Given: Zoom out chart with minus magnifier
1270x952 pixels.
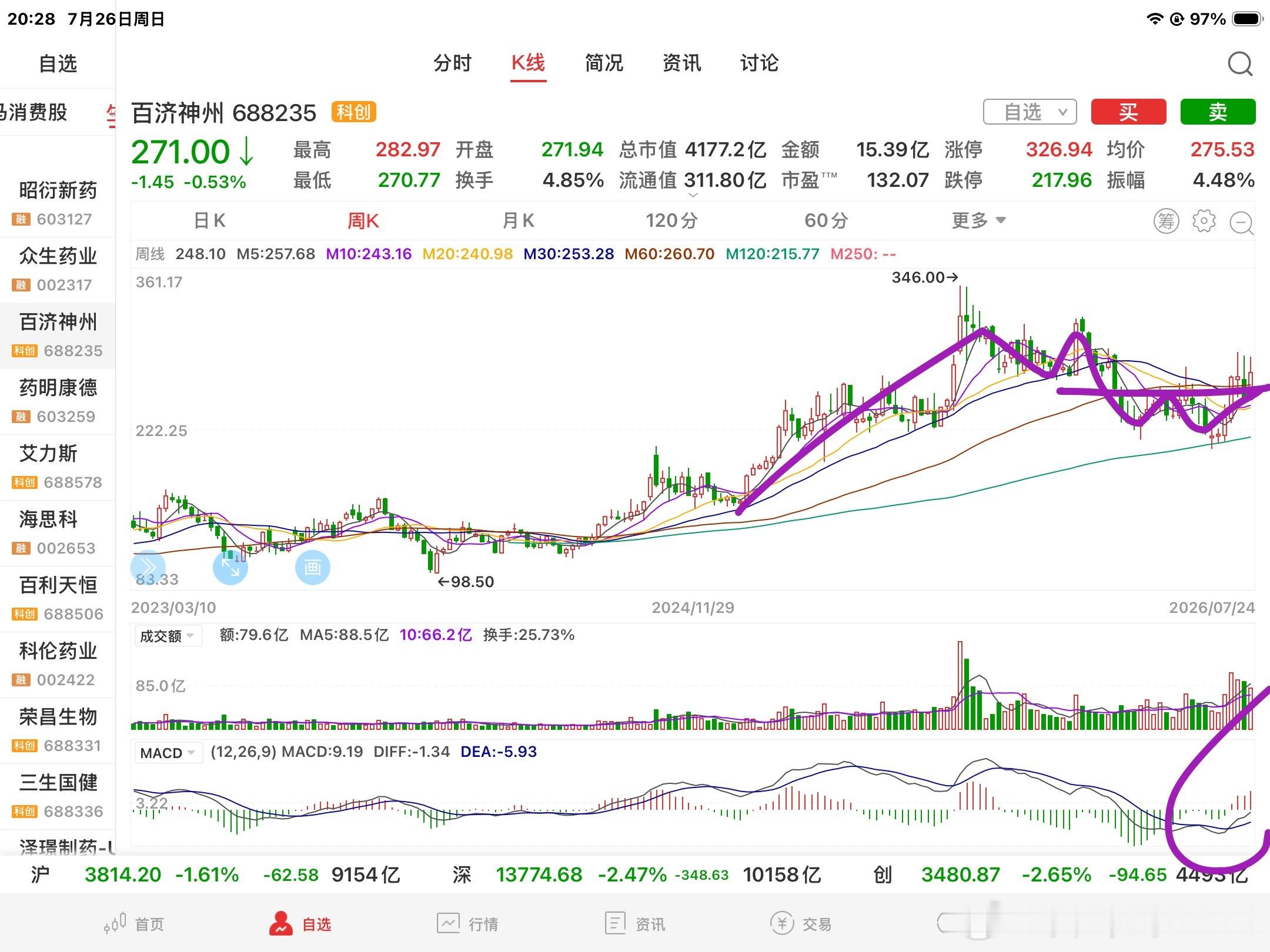Looking at the screenshot, I should tap(1242, 223).
